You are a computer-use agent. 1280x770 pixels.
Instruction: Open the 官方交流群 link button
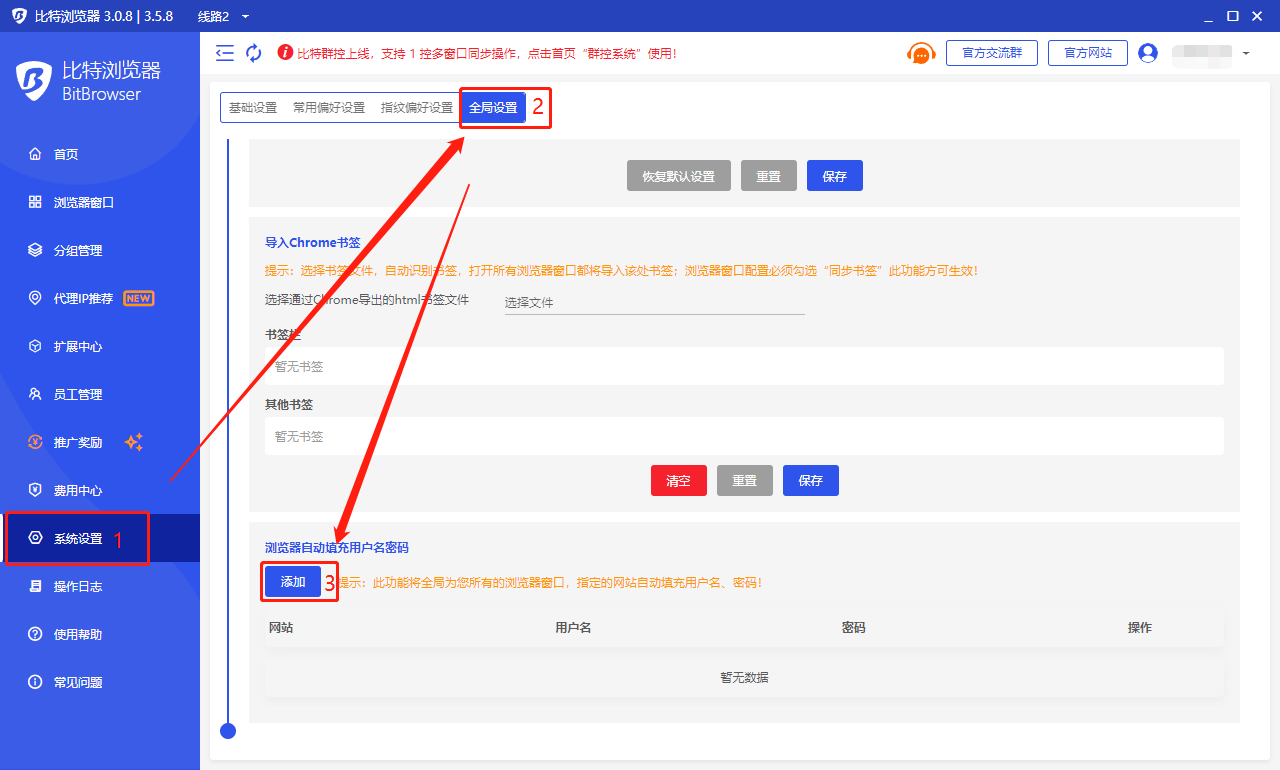[991, 53]
